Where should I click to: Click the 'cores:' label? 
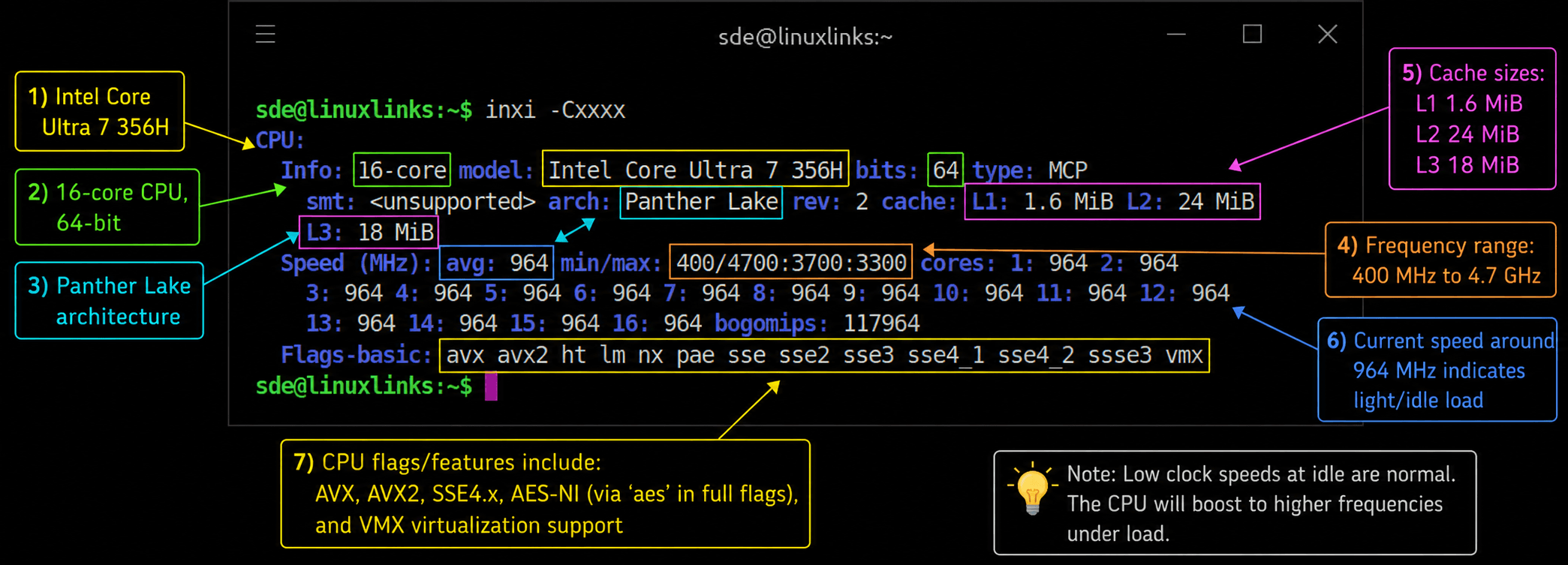[x=959, y=263]
